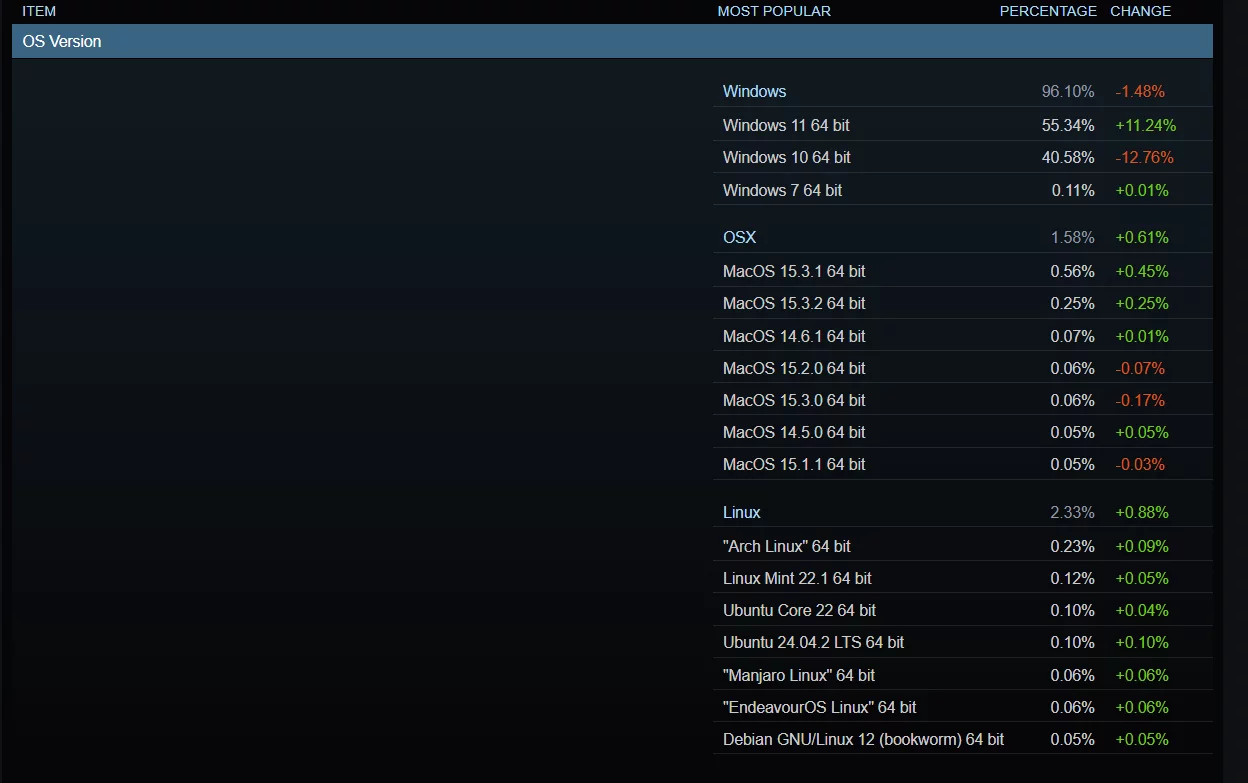Viewport: 1248px width, 783px height.
Task: Click the +0.61% OSX change value
Action: (1142, 237)
